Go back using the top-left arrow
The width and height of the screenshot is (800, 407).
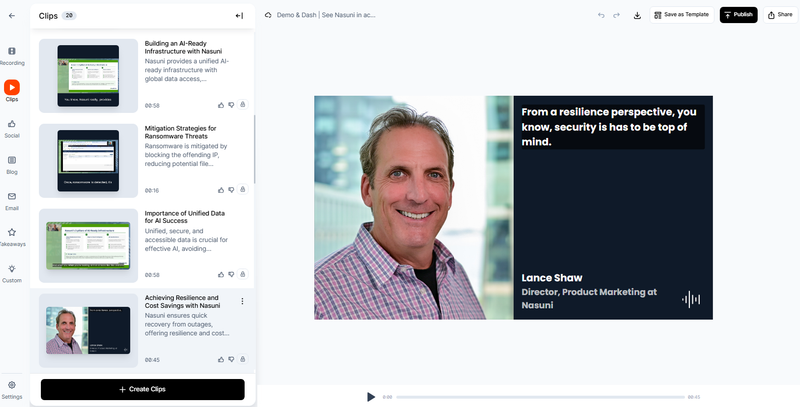pos(12,15)
